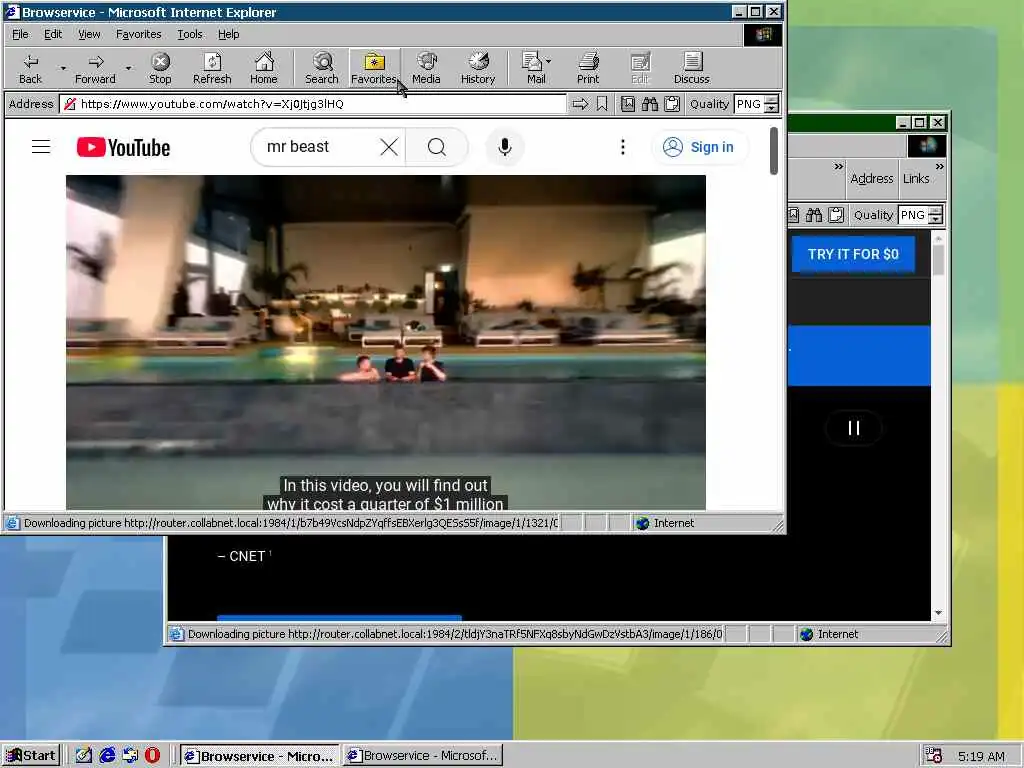Viewport: 1024px width, 768px height.
Task: Open the Edit menu
Action: pyautogui.click(x=53, y=34)
